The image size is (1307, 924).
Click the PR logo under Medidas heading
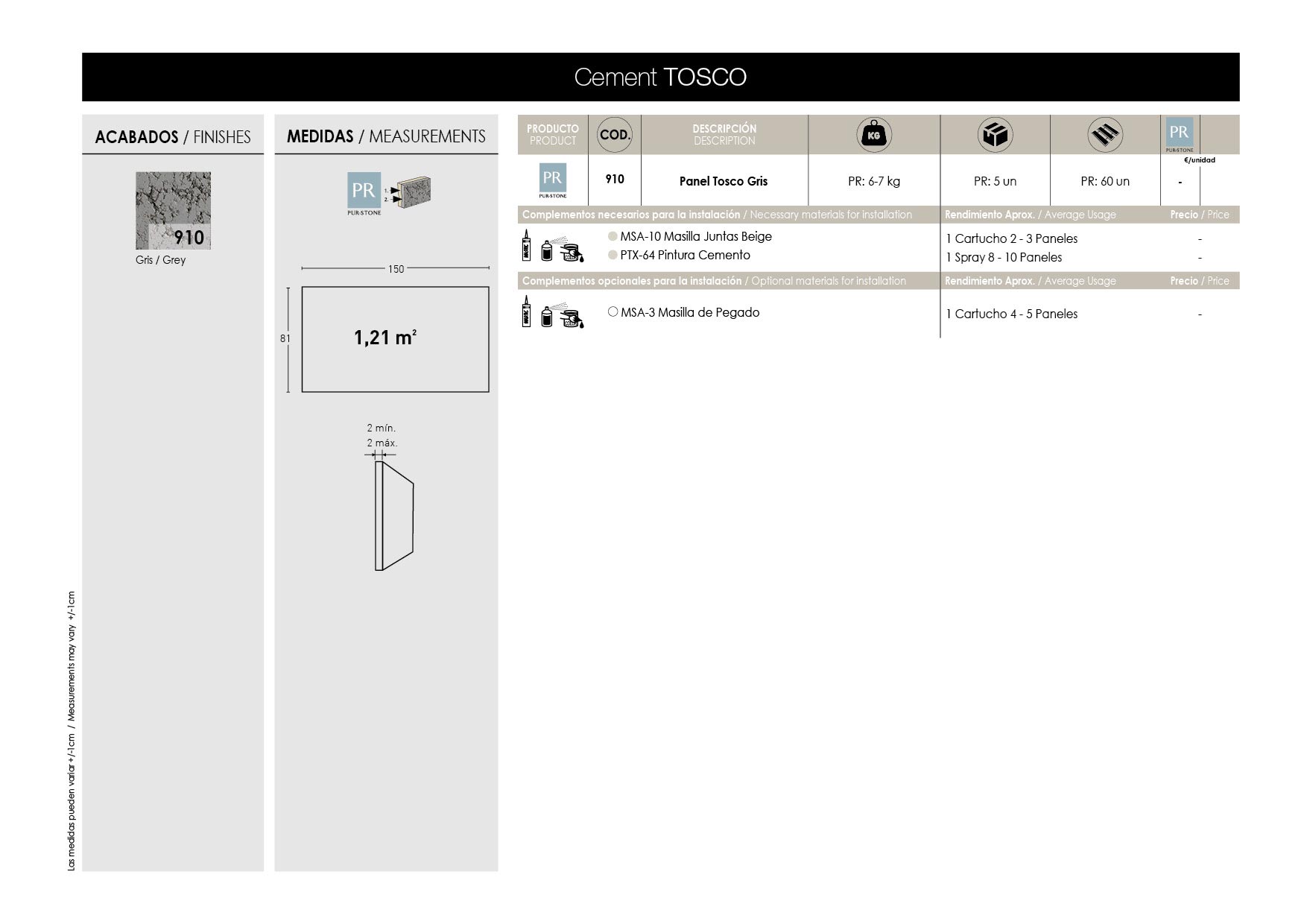coord(364,194)
